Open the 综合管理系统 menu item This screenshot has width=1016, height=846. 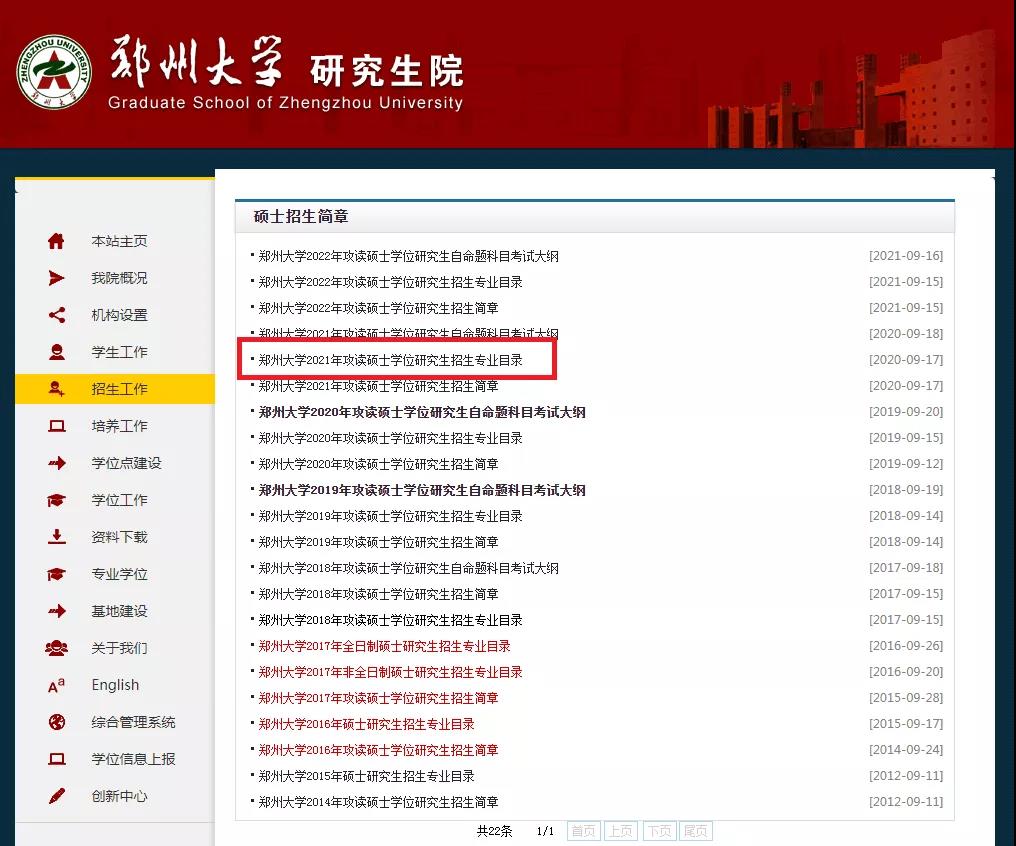click(133, 722)
